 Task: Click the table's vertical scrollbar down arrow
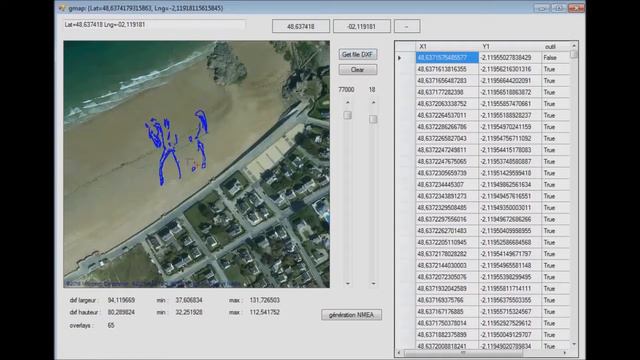[574, 344]
